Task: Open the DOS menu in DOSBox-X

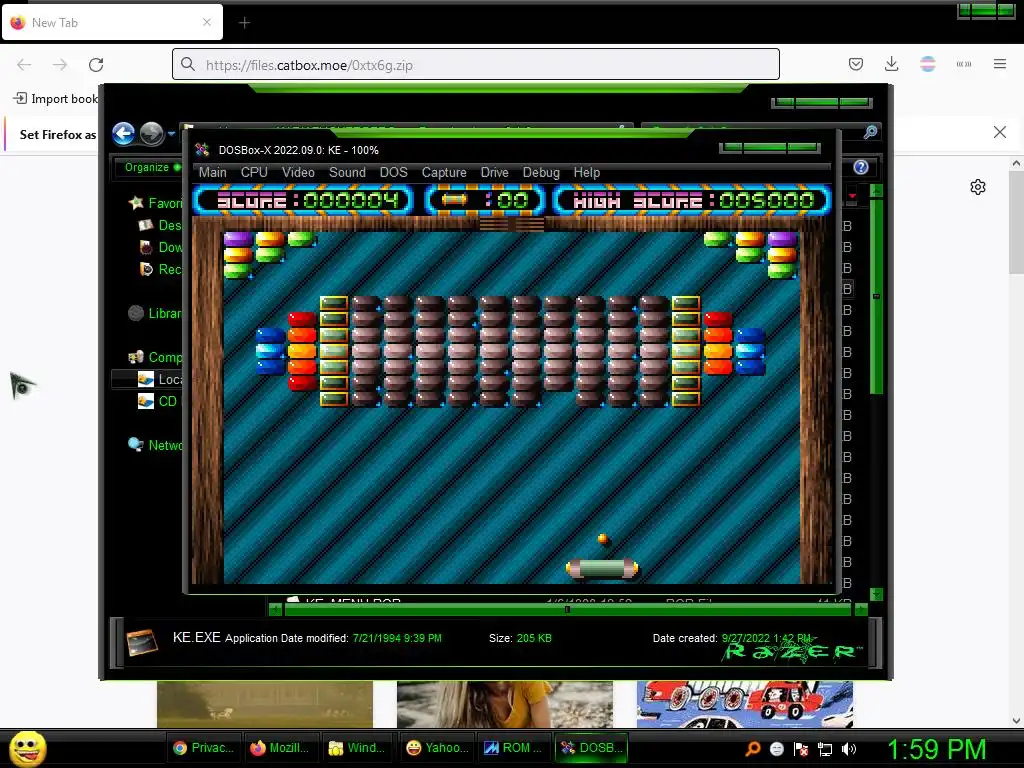Action: [x=393, y=172]
